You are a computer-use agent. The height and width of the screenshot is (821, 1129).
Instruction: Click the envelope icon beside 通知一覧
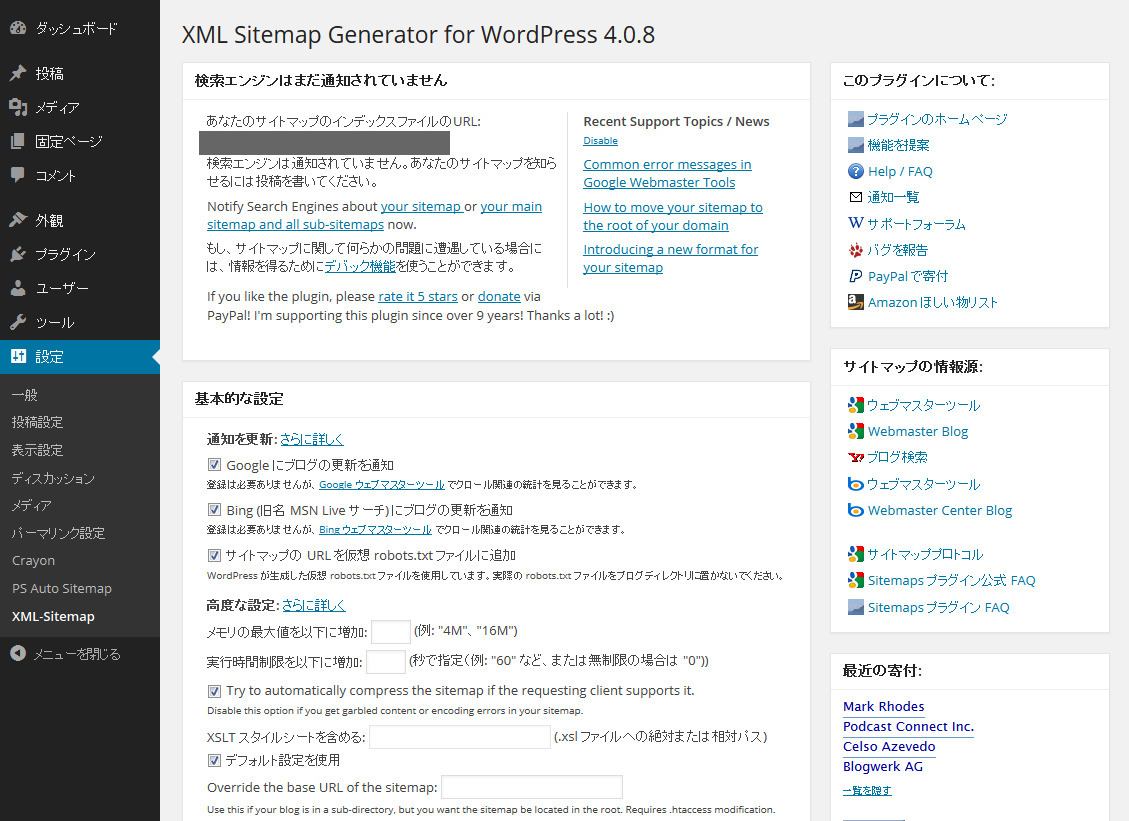pyautogui.click(x=855, y=197)
